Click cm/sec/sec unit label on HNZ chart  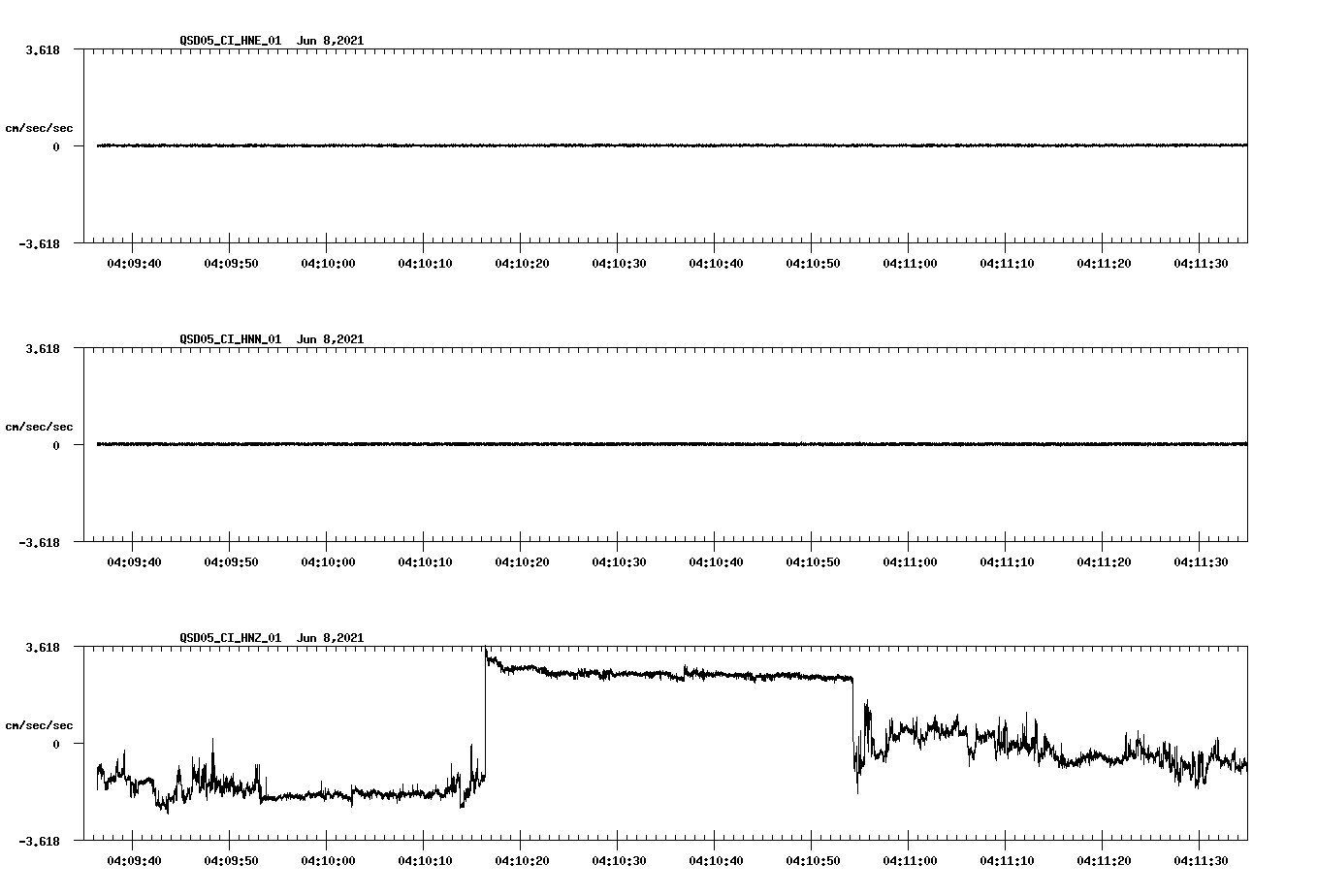coord(40,725)
